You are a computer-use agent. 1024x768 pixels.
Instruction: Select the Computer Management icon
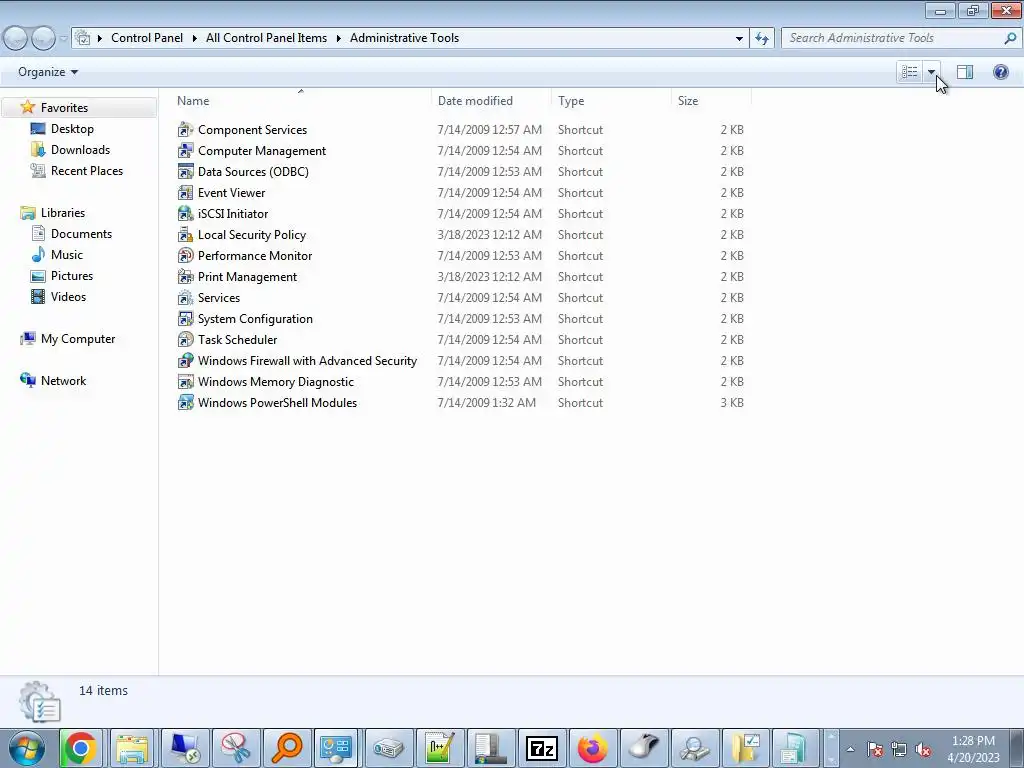coord(185,151)
